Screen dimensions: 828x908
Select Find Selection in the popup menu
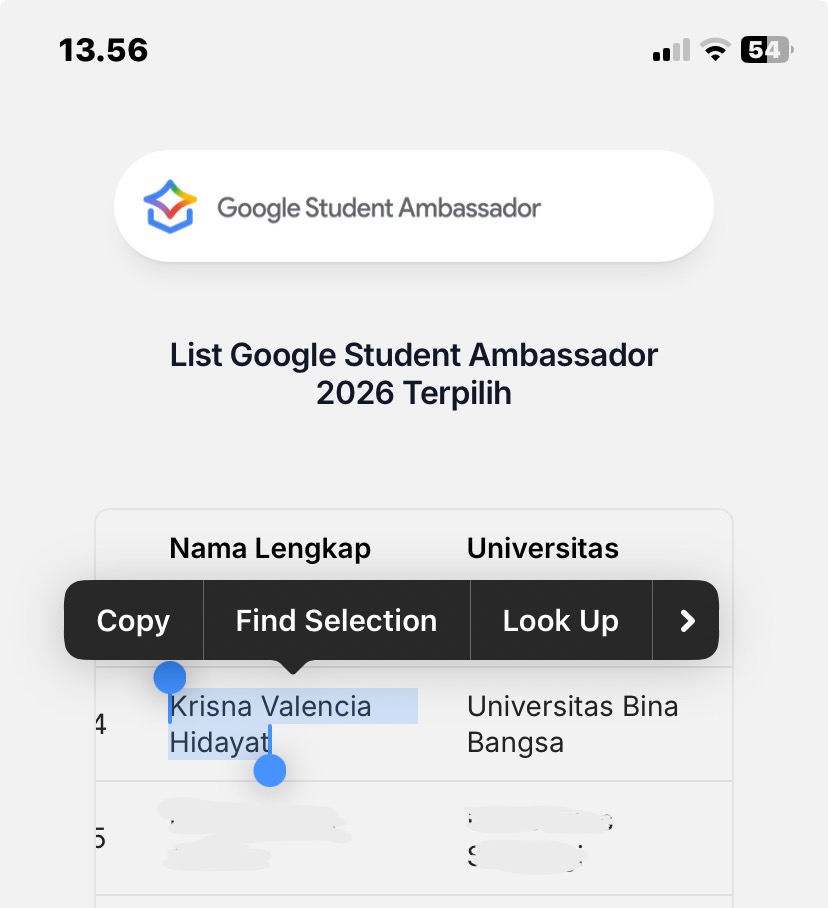coord(336,621)
